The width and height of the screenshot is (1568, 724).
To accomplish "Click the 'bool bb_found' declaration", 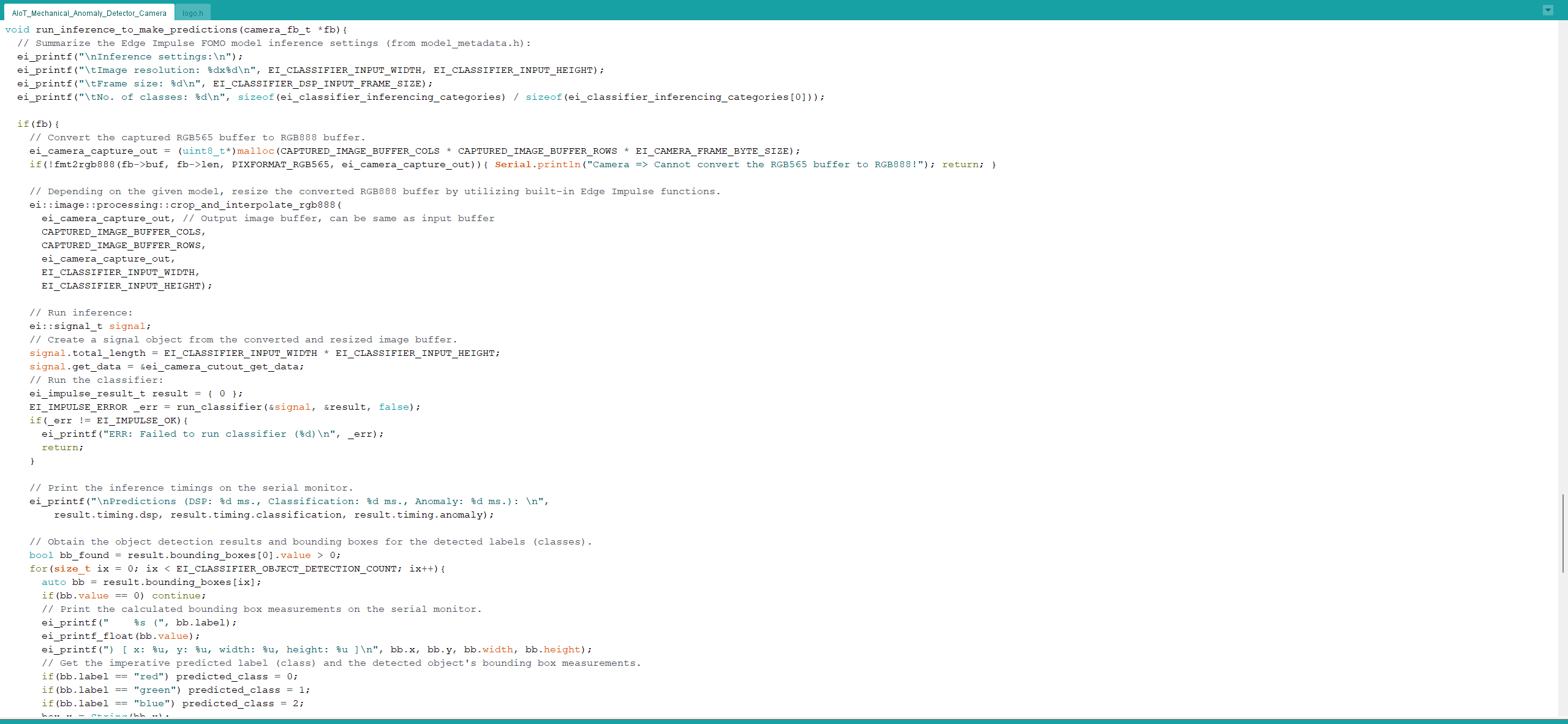I will pos(69,555).
